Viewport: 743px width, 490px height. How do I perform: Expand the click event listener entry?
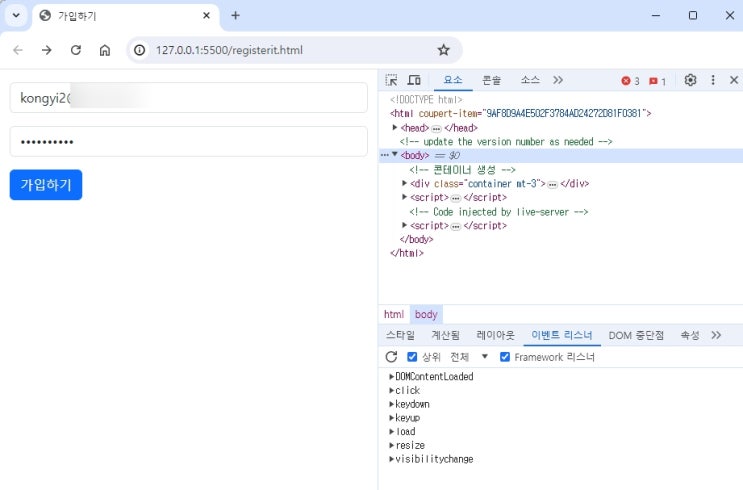click(x=391, y=390)
